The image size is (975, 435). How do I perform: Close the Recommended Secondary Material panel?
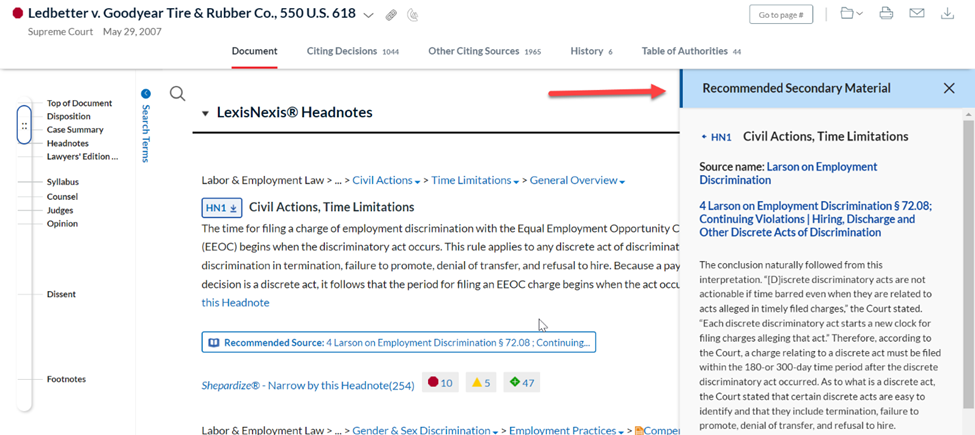(949, 88)
